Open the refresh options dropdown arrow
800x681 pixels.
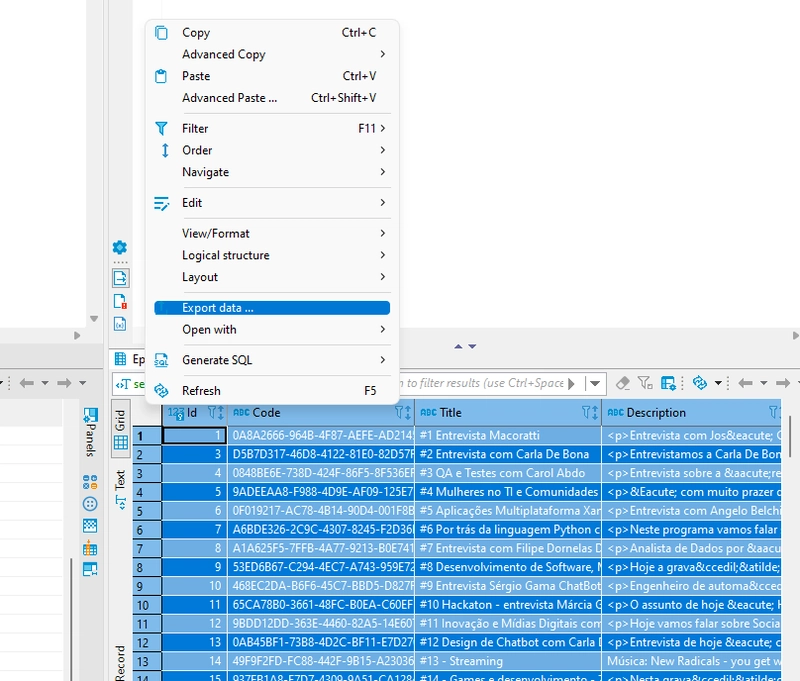click(716, 383)
